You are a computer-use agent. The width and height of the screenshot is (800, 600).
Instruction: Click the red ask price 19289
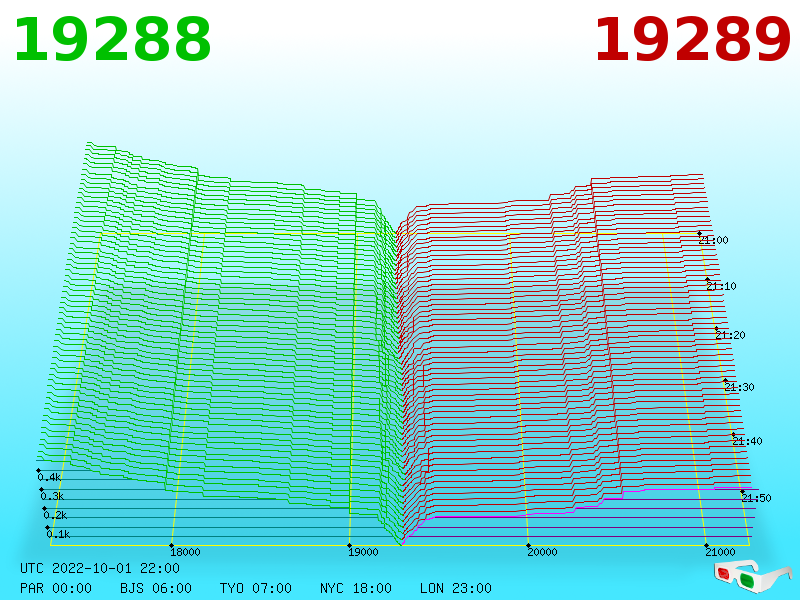coord(692,40)
